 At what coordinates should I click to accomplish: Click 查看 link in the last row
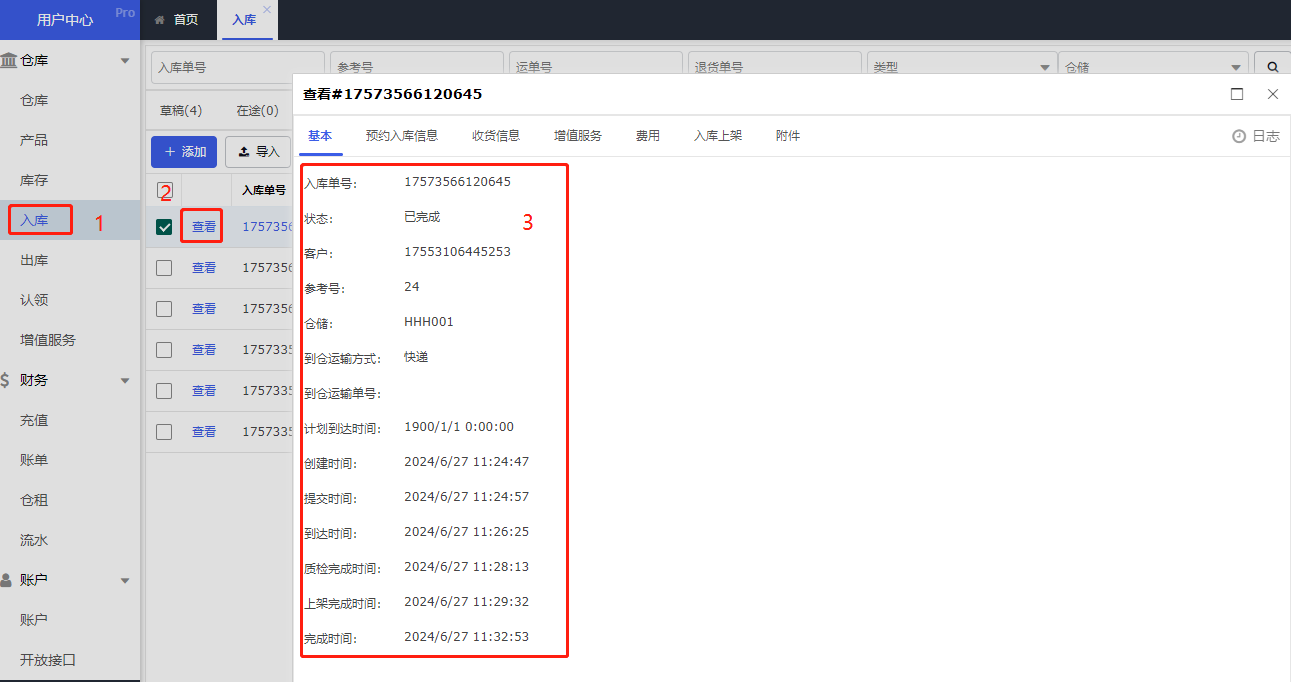(204, 432)
